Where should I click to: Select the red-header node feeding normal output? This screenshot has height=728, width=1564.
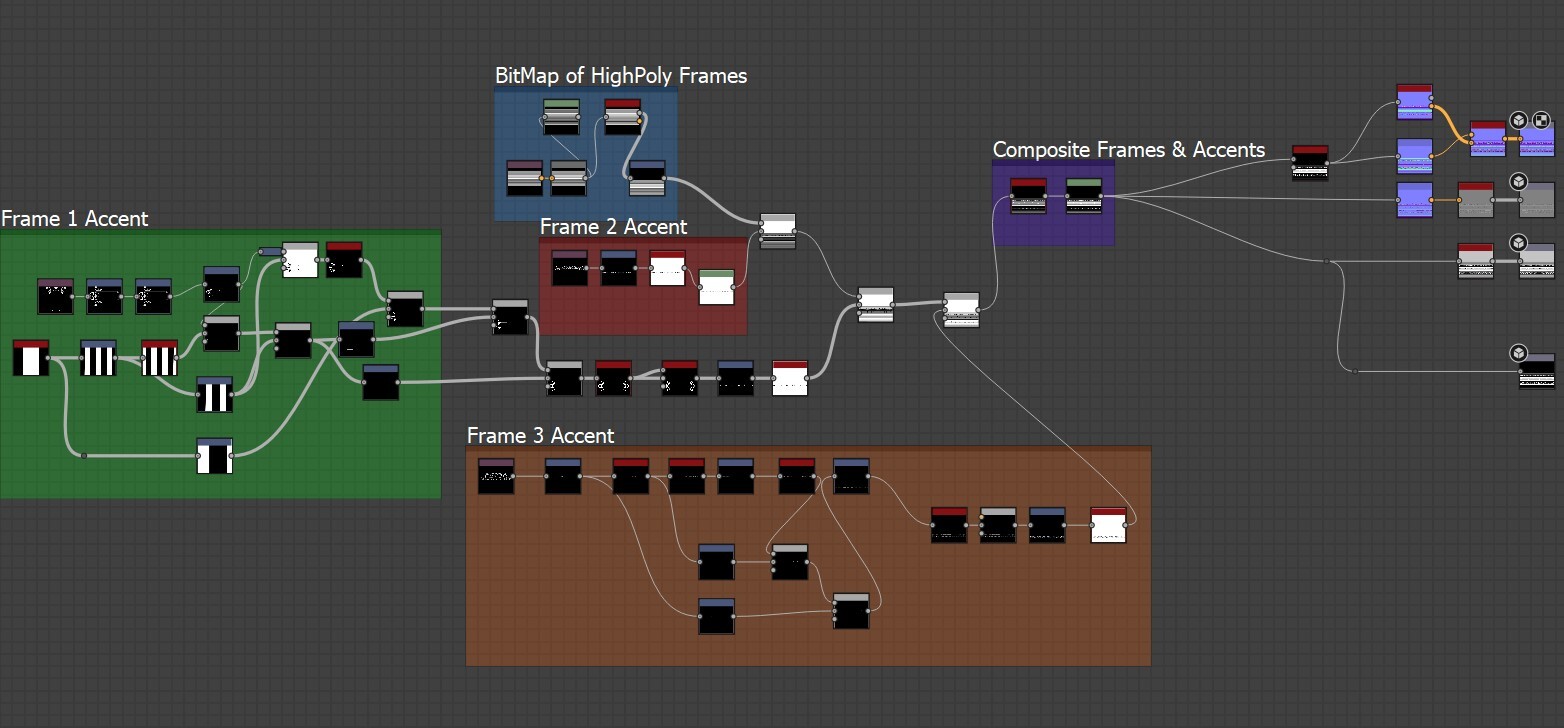coord(1488,138)
